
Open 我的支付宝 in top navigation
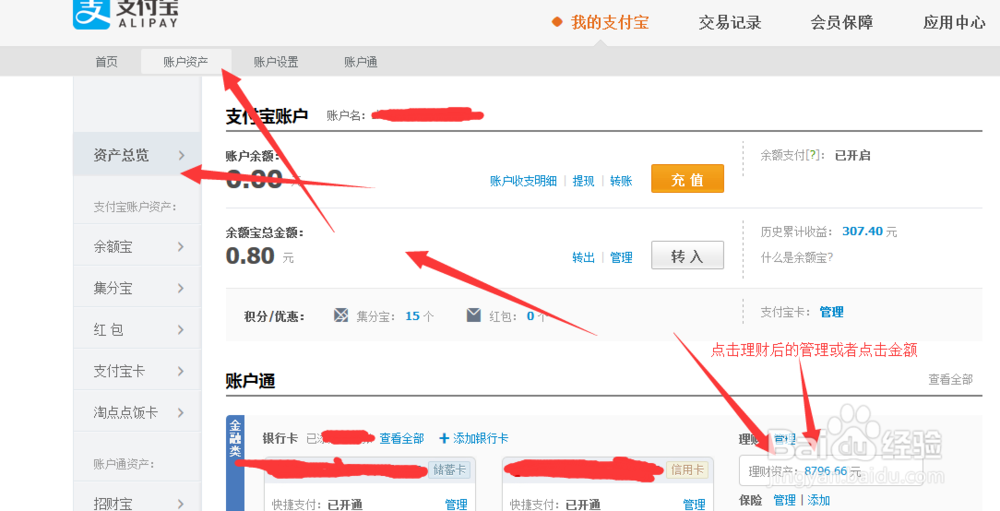(x=610, y=22)
